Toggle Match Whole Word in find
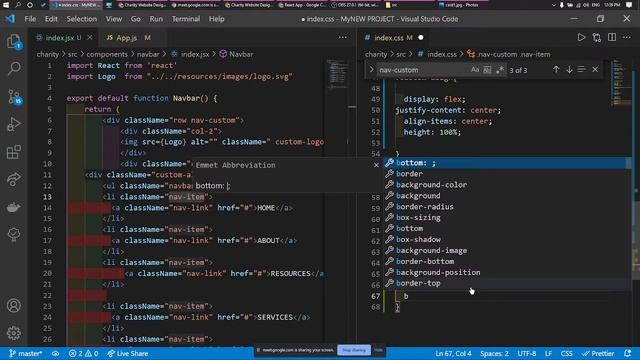Screen dimensions: 640x360 (487, 70)
